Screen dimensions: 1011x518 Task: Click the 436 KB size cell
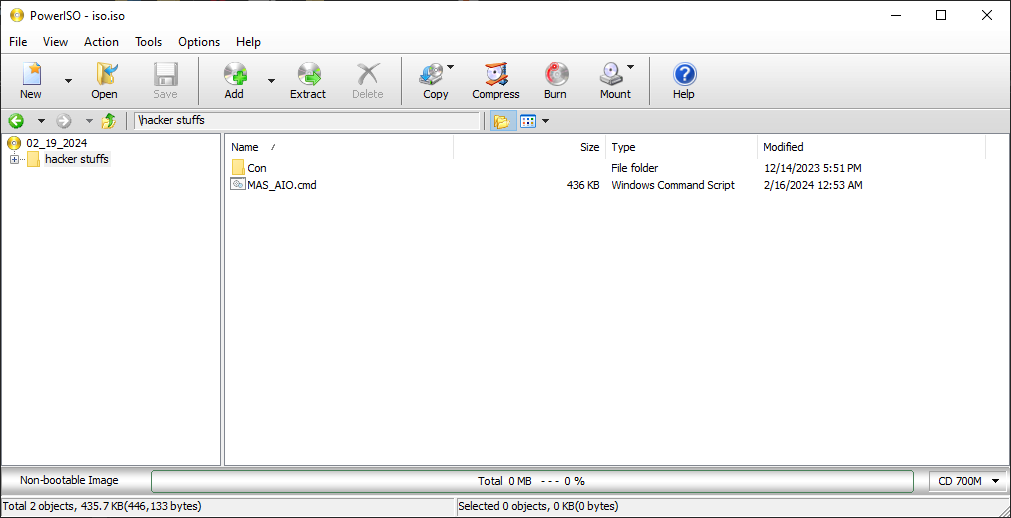click(583, 185)
